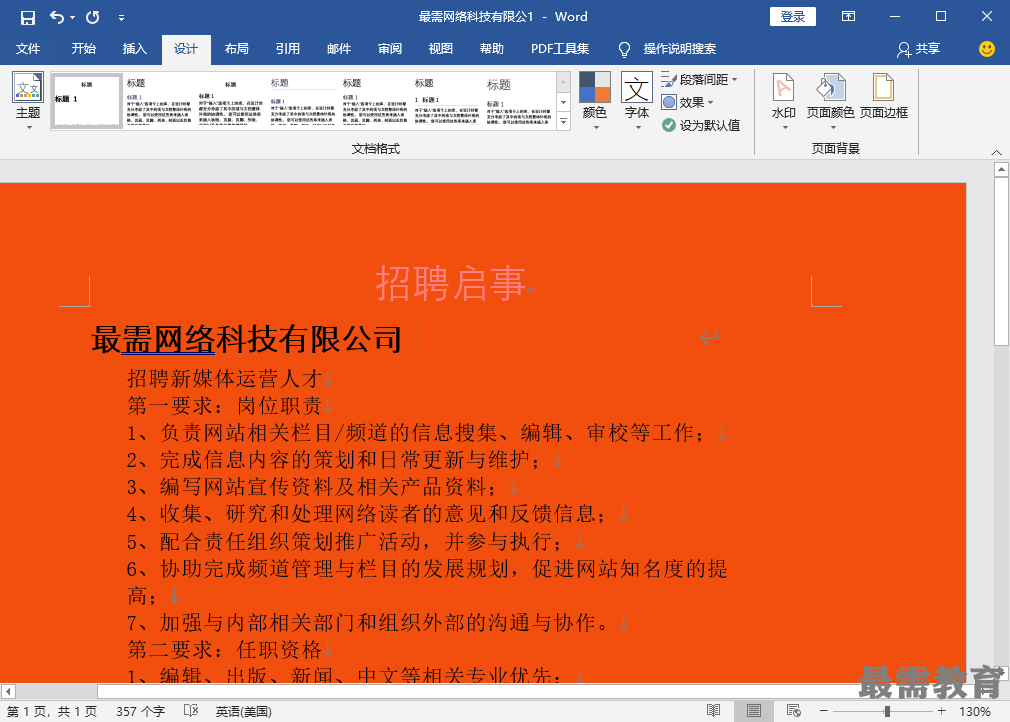Switch to the 布局 tab
Viewport: 1010px width, 722px height.
236,49
